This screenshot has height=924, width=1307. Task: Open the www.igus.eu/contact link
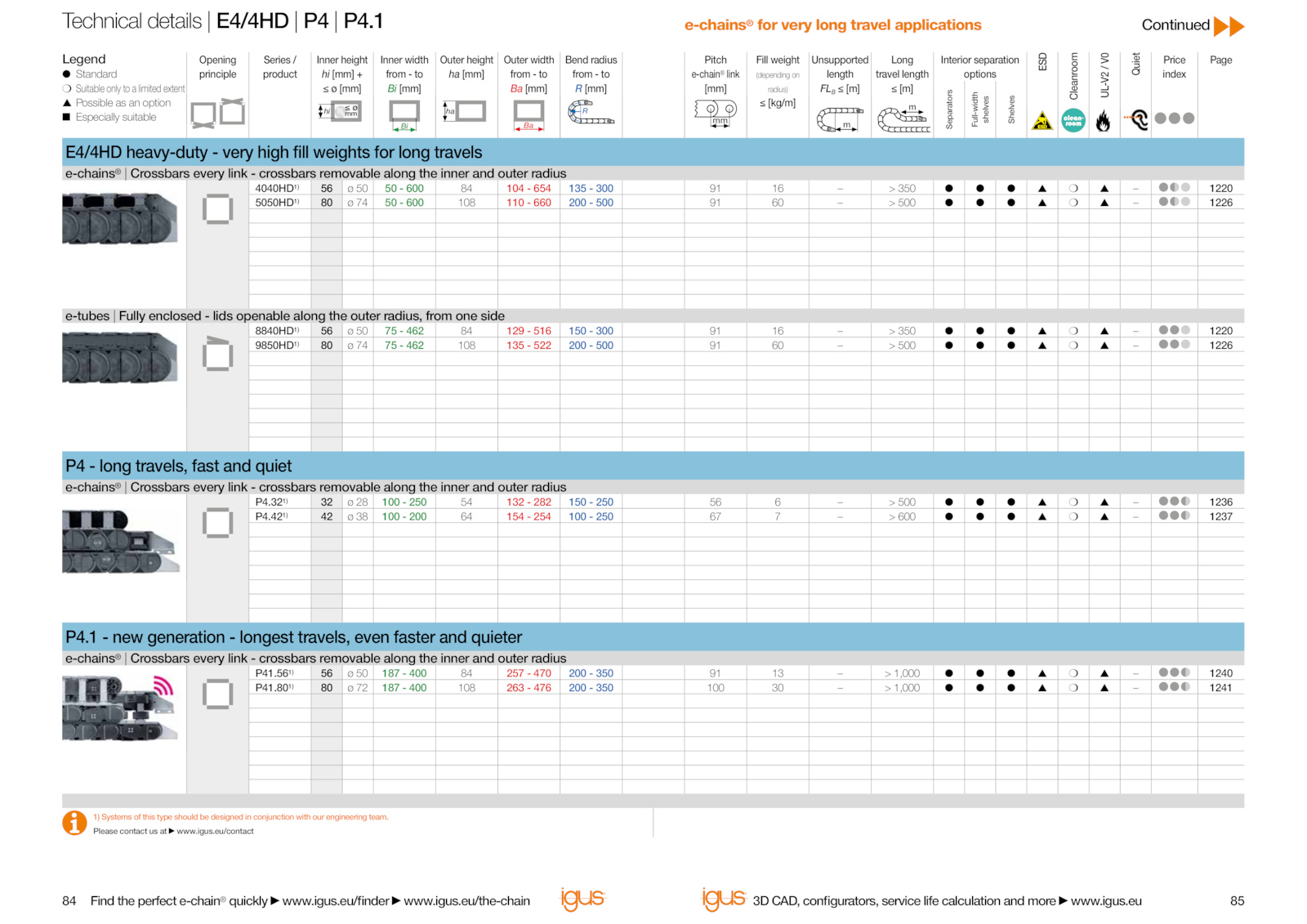click(x=215, y=832)
